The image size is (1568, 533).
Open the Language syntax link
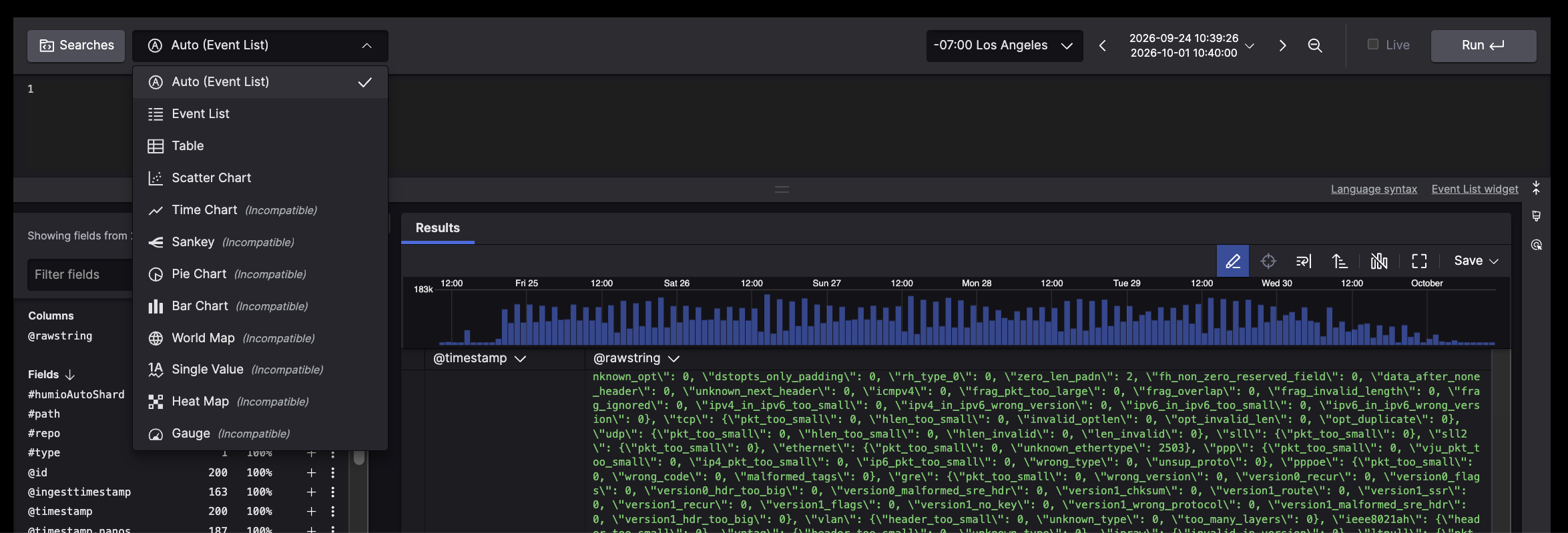[1374, 189]
